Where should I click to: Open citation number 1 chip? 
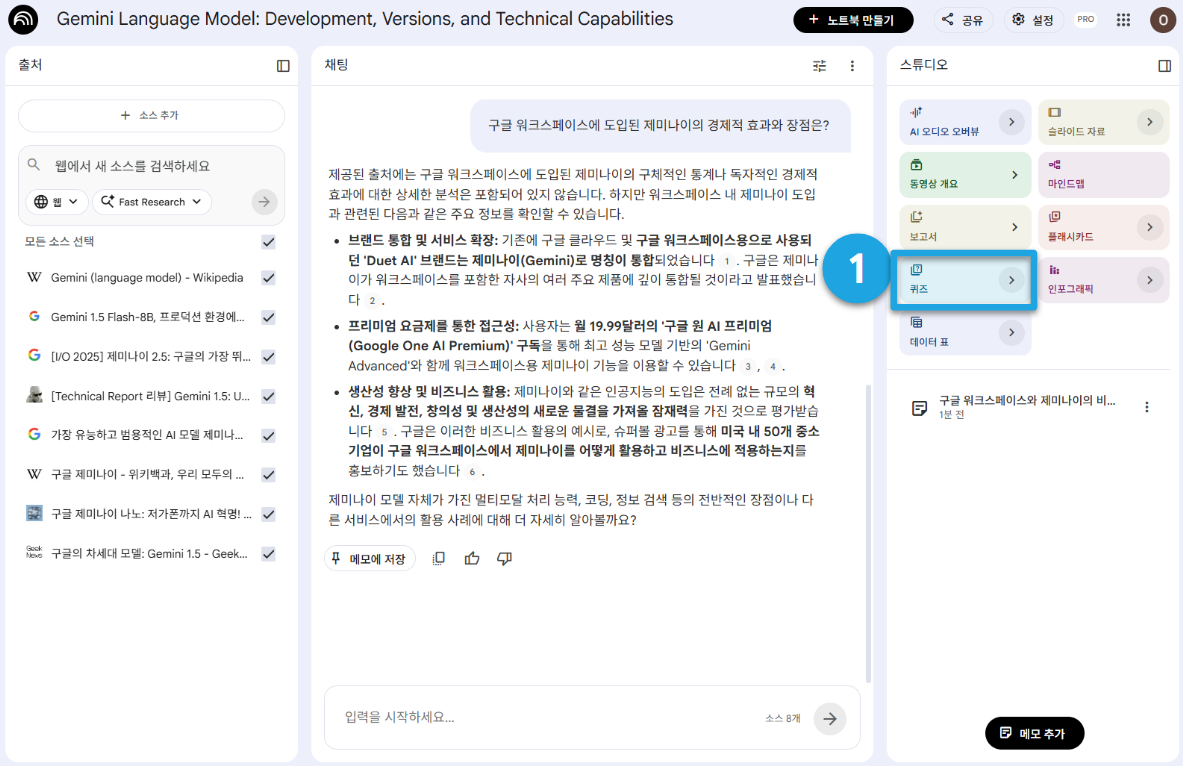click(x=727, y=261)
